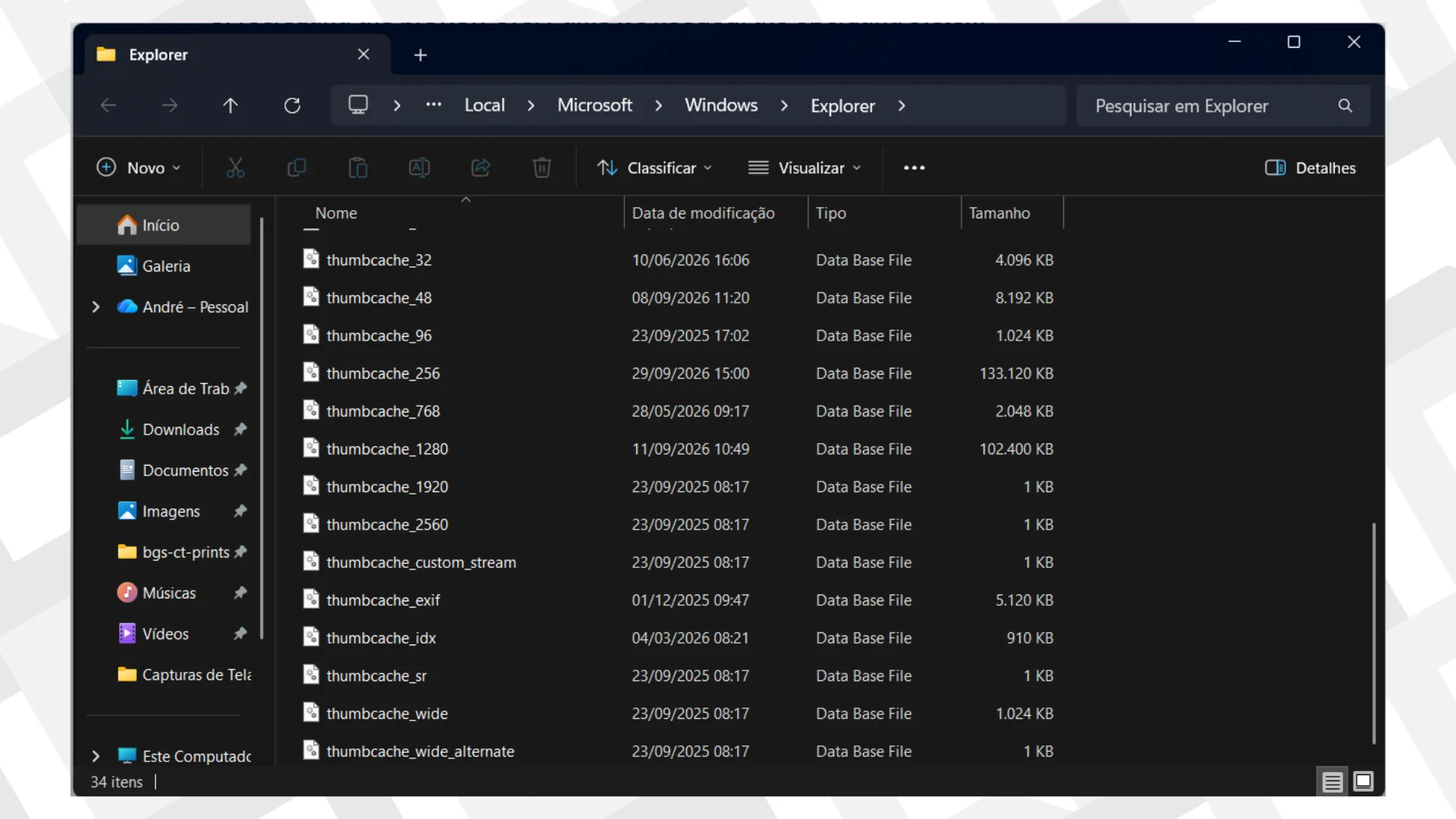The width and height of the screenshot is (1456, 819).
Task: Refresh the current folder
Action: [292, 105]
